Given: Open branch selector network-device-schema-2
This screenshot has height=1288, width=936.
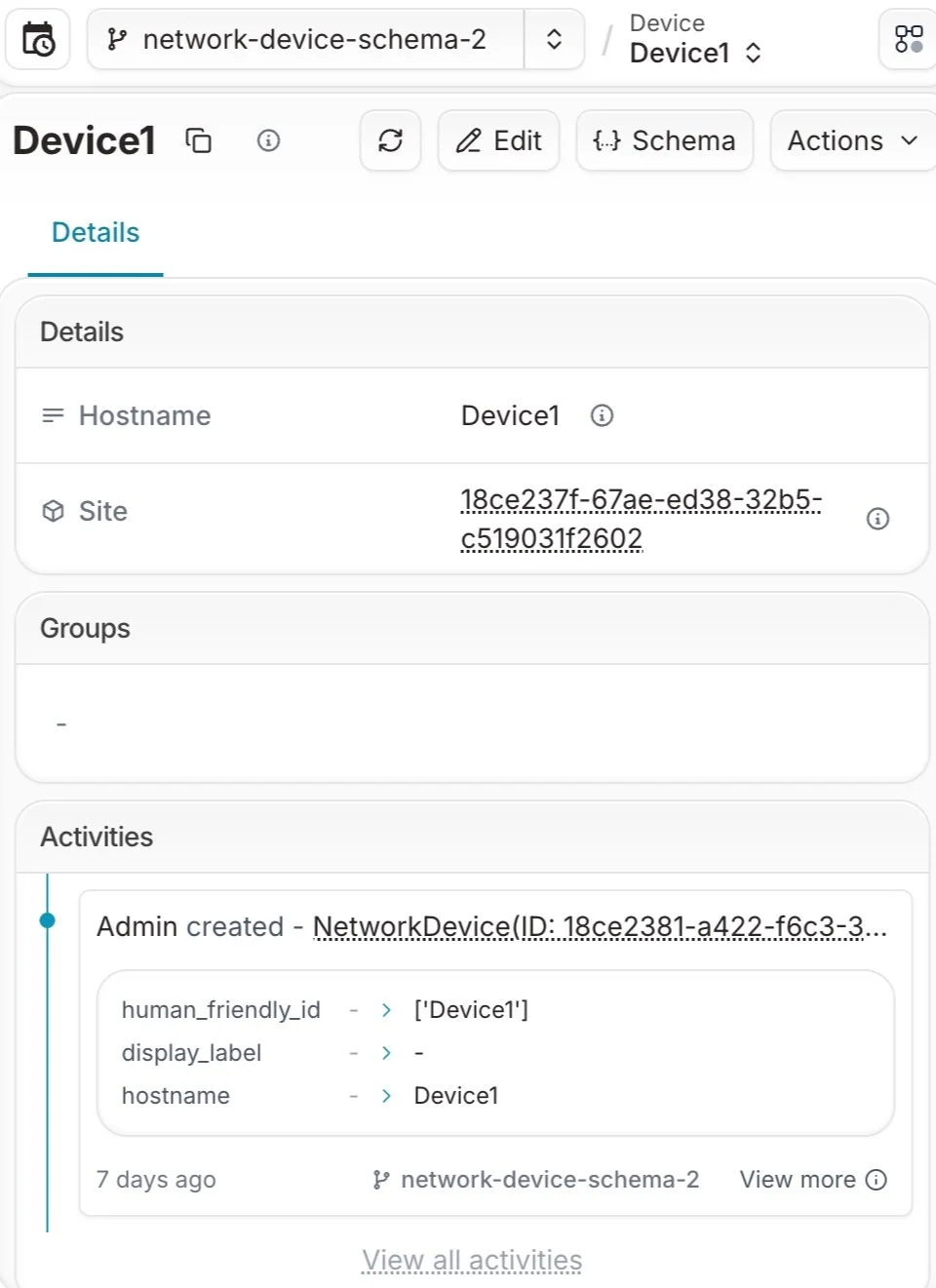Looking at the screenshot, I should [306, 40].
